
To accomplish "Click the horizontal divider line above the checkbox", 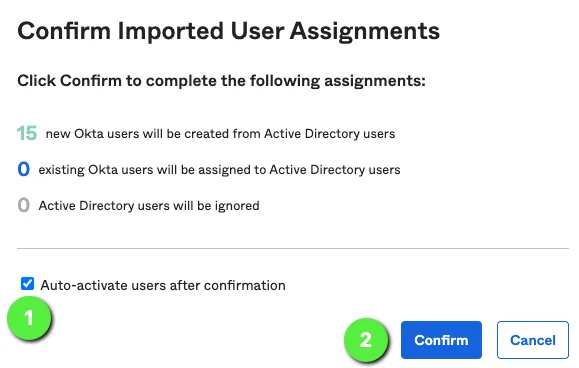I will click(293, 248).
